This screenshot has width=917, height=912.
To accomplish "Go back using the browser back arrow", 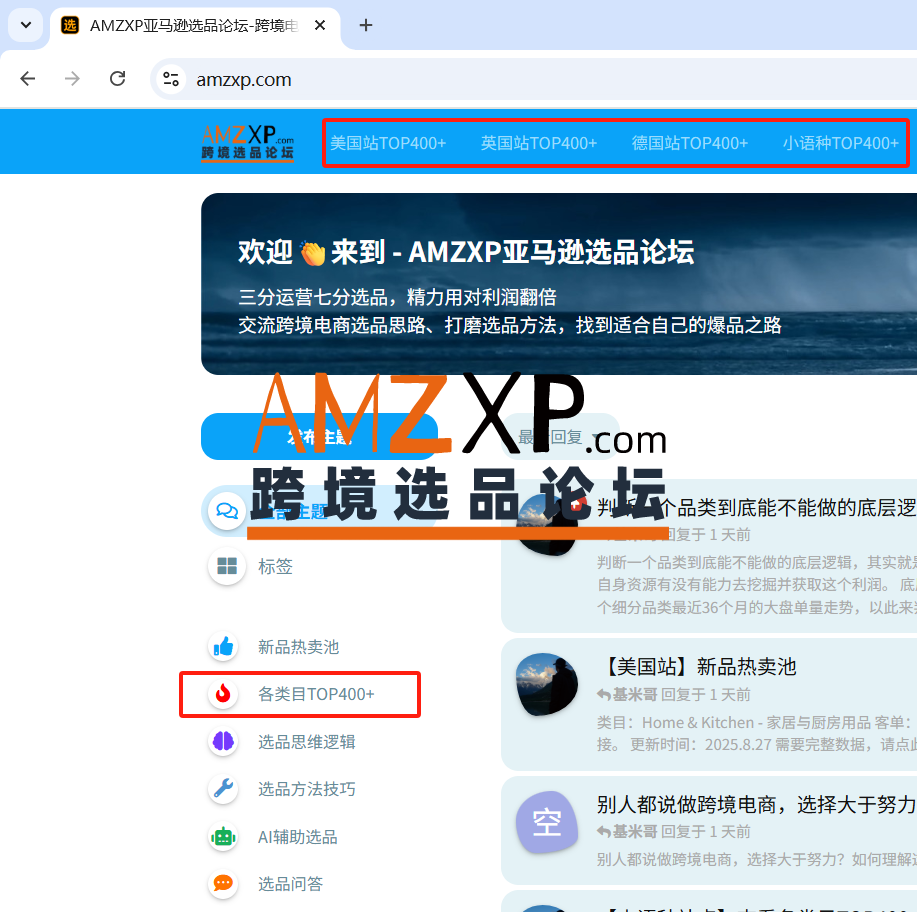I will click(x=28, y=79).
